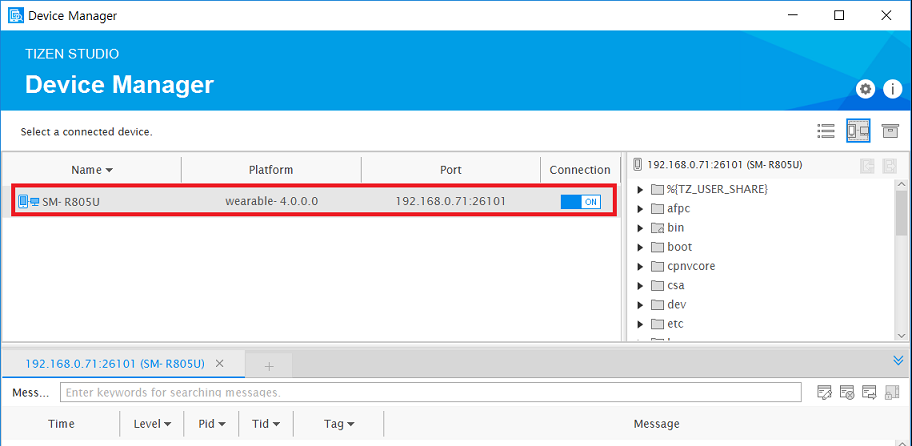Image resolution: width=912 pixels, height=446 pixels.
Task: Open the Tag filter dropdown
Action: coord(339,424)
